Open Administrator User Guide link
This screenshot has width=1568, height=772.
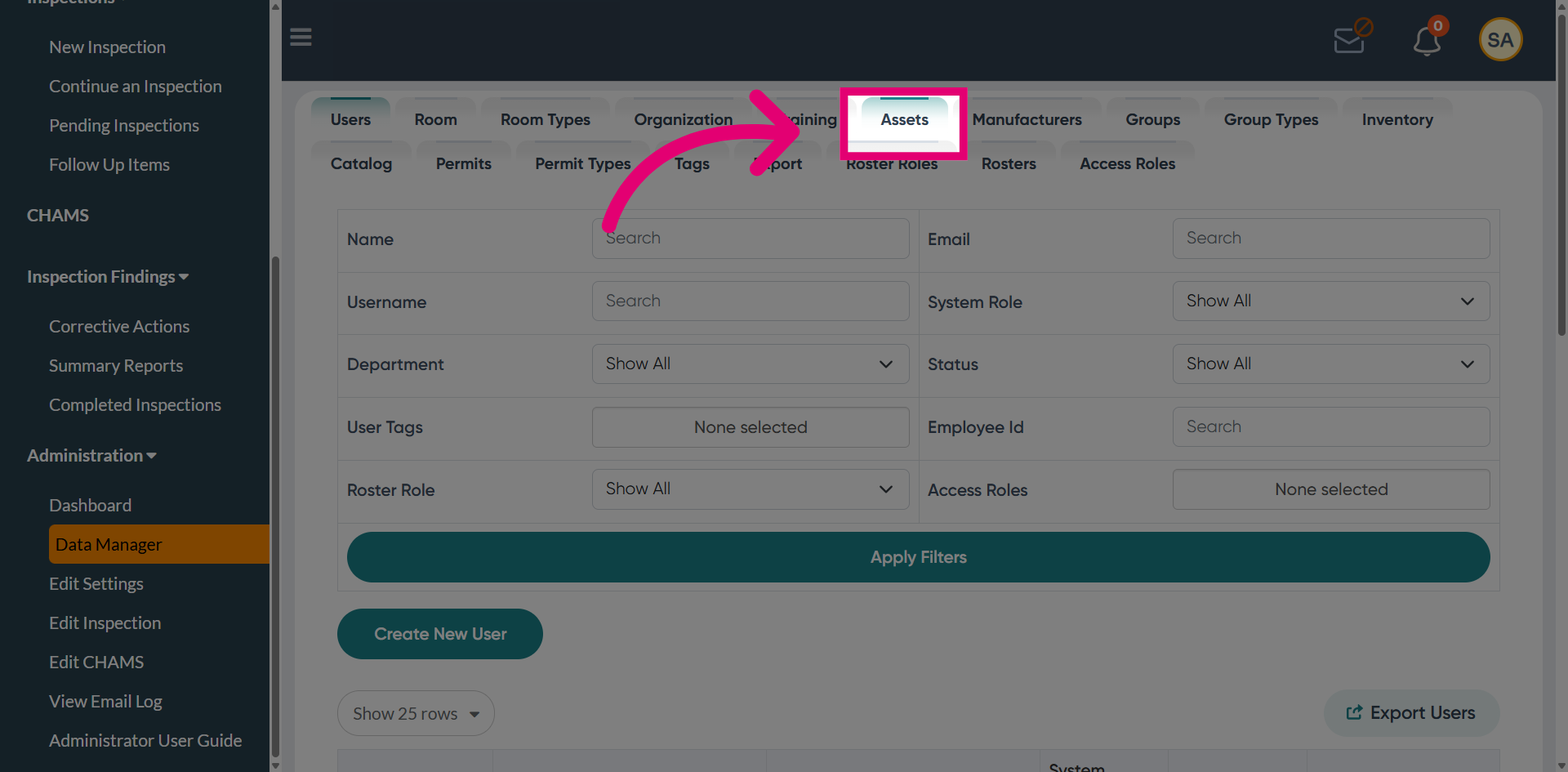tap(145, 741)
